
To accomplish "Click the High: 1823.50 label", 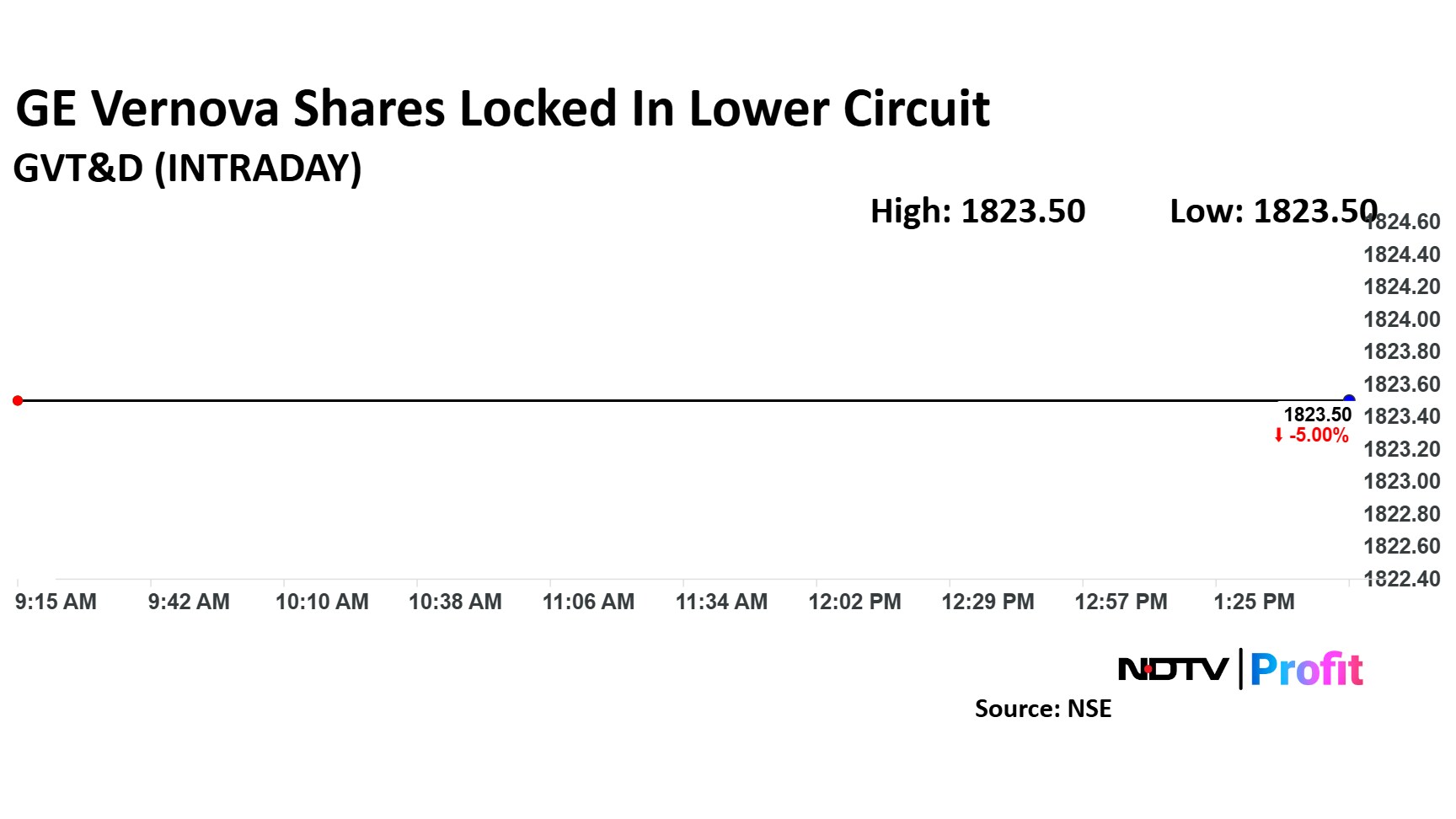I will coord(977,211).
